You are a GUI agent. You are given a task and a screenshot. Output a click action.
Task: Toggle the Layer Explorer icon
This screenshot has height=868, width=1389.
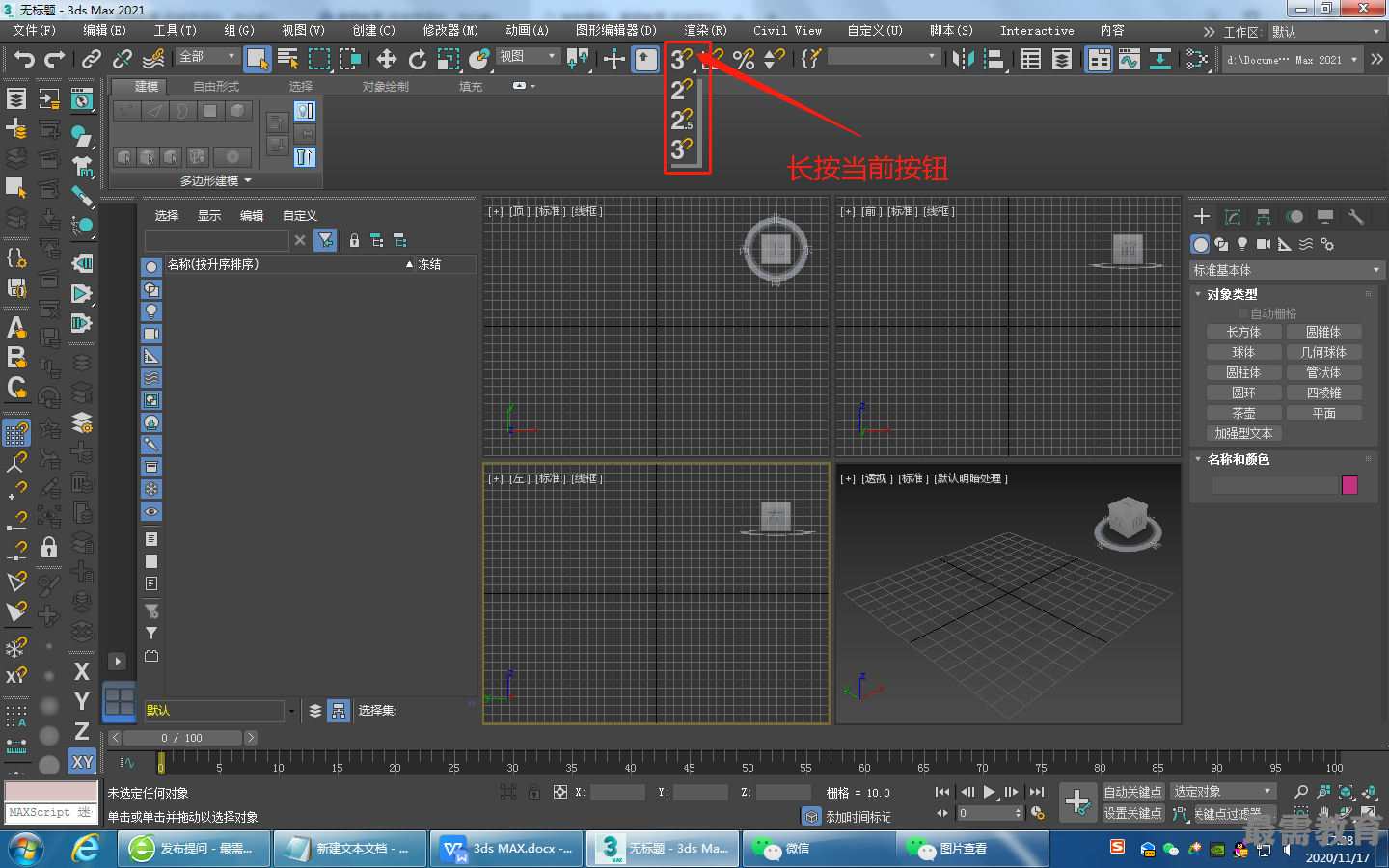(1061, 59)
